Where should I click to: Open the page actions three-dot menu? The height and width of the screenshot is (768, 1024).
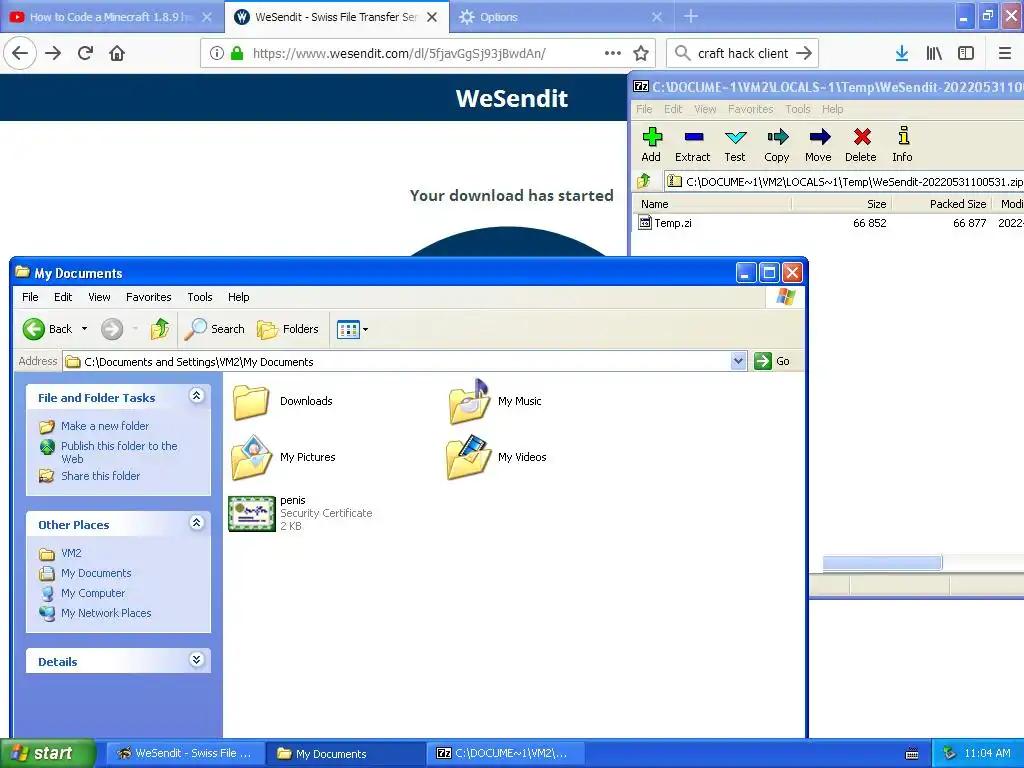point(613,53)
